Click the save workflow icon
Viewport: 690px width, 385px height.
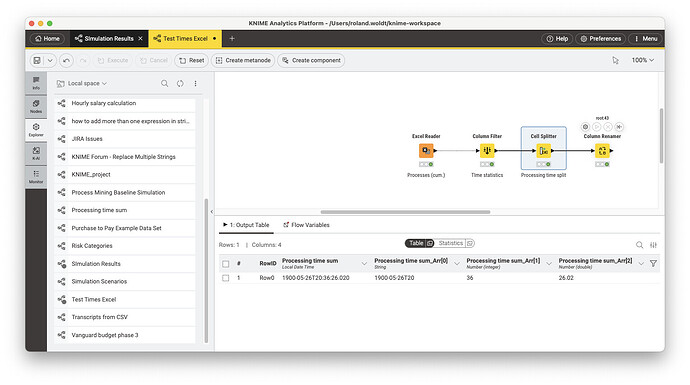pos(37,60)
